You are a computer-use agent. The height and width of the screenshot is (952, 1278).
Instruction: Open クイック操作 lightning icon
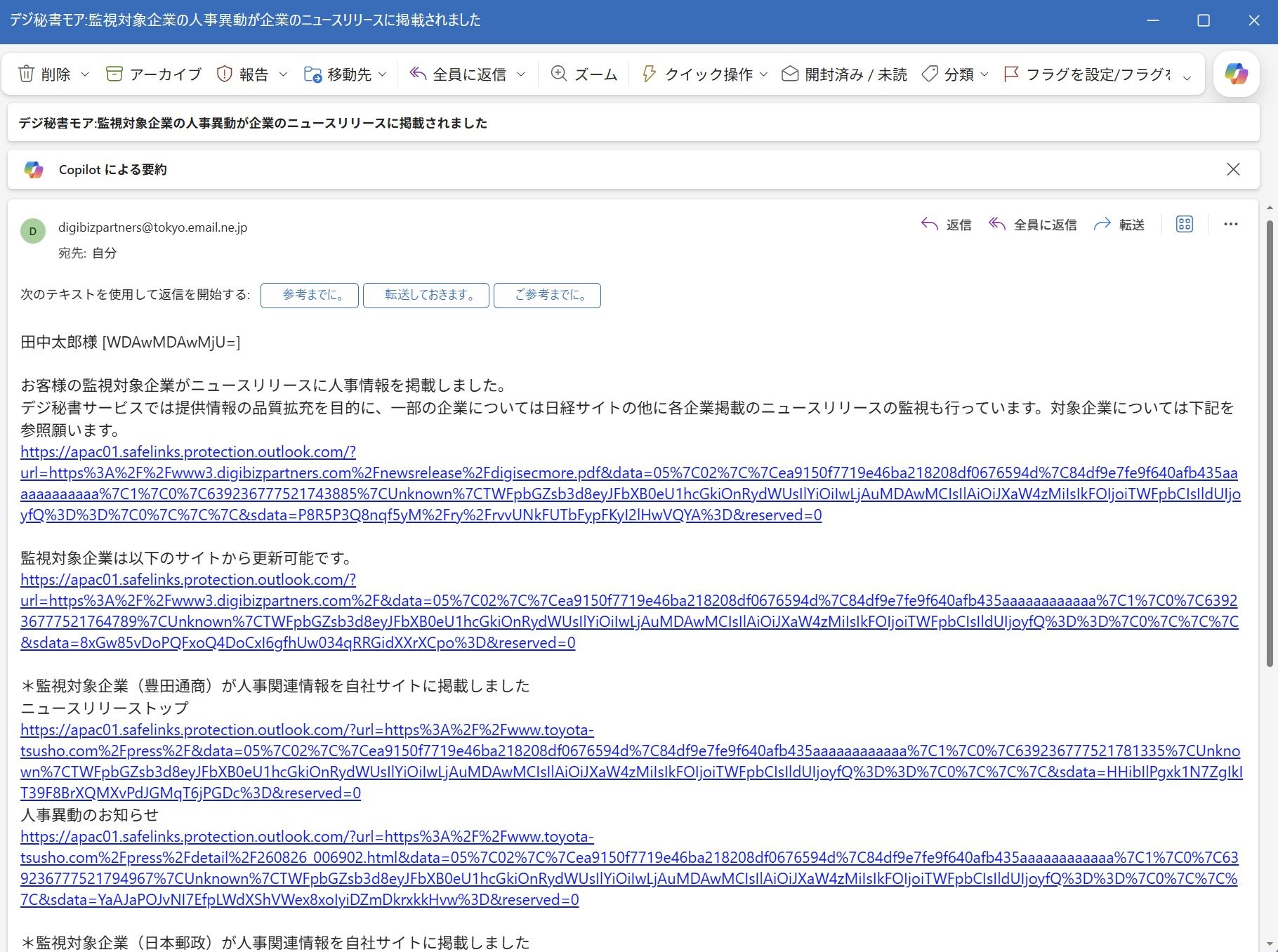pyautogui.click(x=697, y=74)
